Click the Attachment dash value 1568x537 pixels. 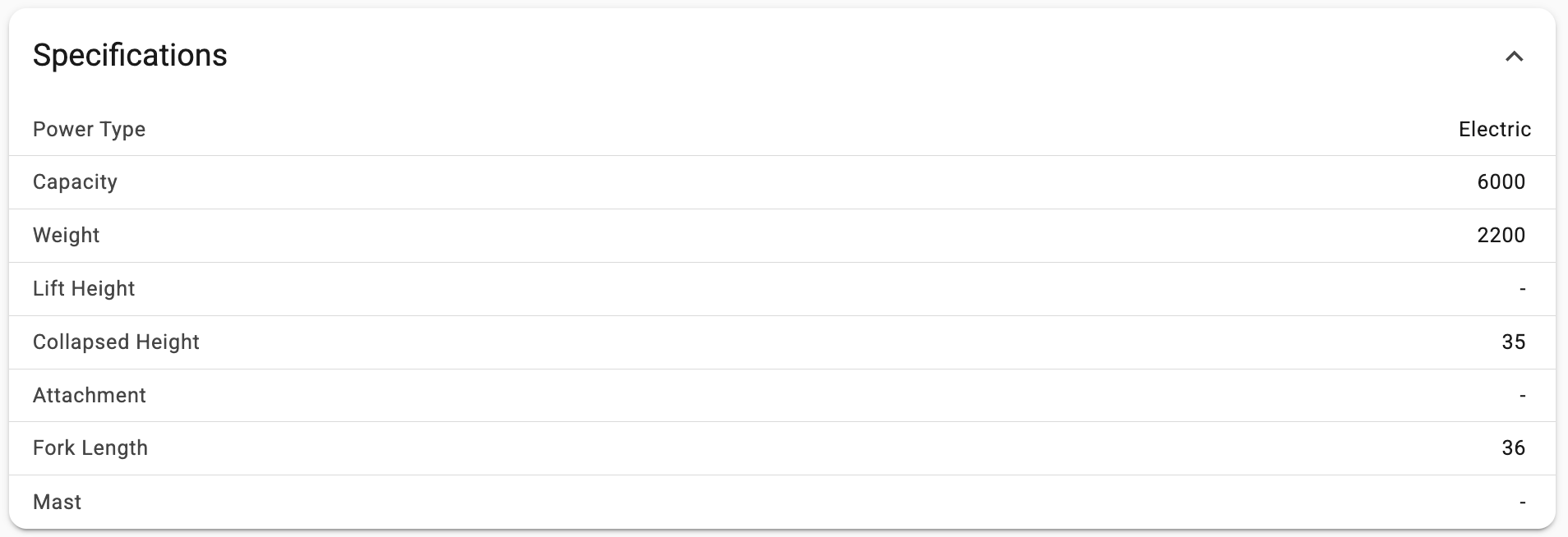(x=1523, y=396)
